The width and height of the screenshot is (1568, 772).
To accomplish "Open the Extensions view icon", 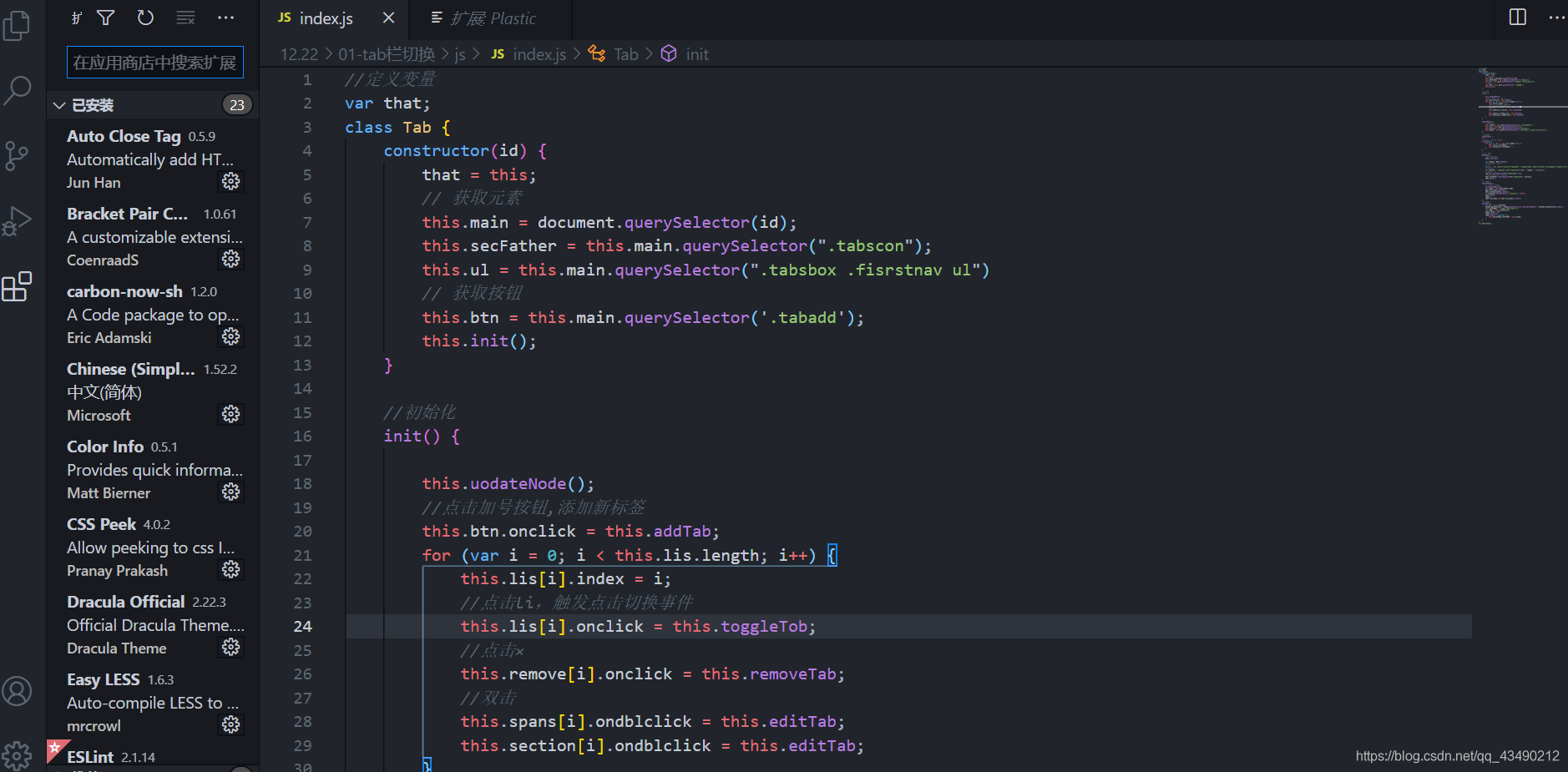I will point(17,286).
